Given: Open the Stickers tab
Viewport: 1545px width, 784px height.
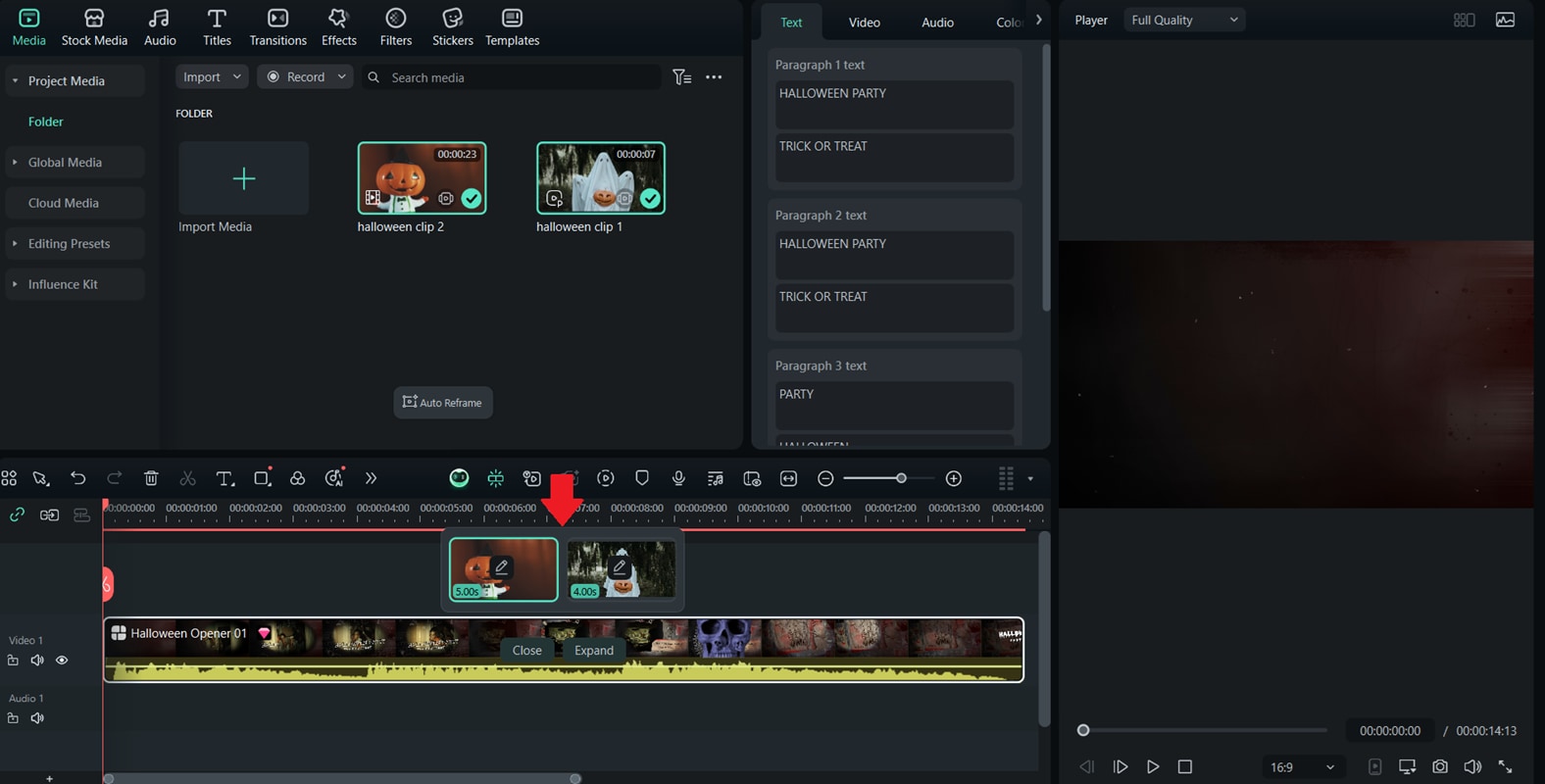Looking at the screenshot, I should (452, 27).
